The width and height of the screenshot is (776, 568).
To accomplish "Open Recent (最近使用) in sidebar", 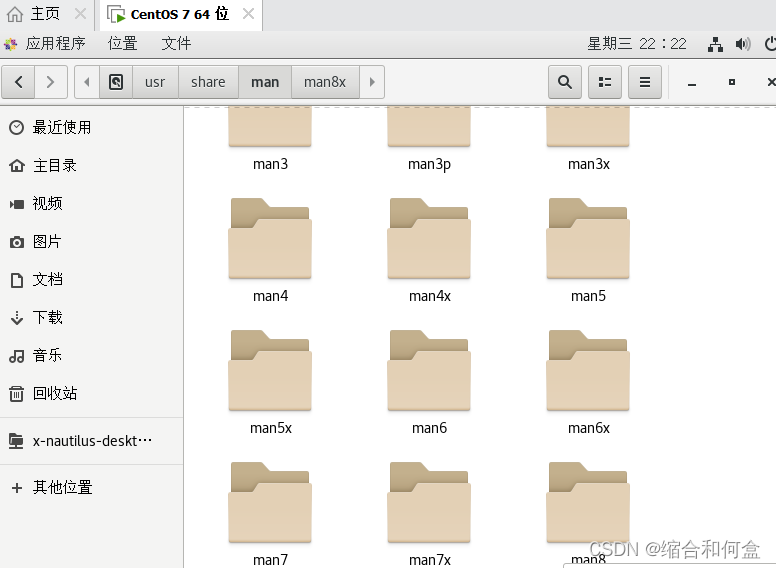I will click(92, 128).
